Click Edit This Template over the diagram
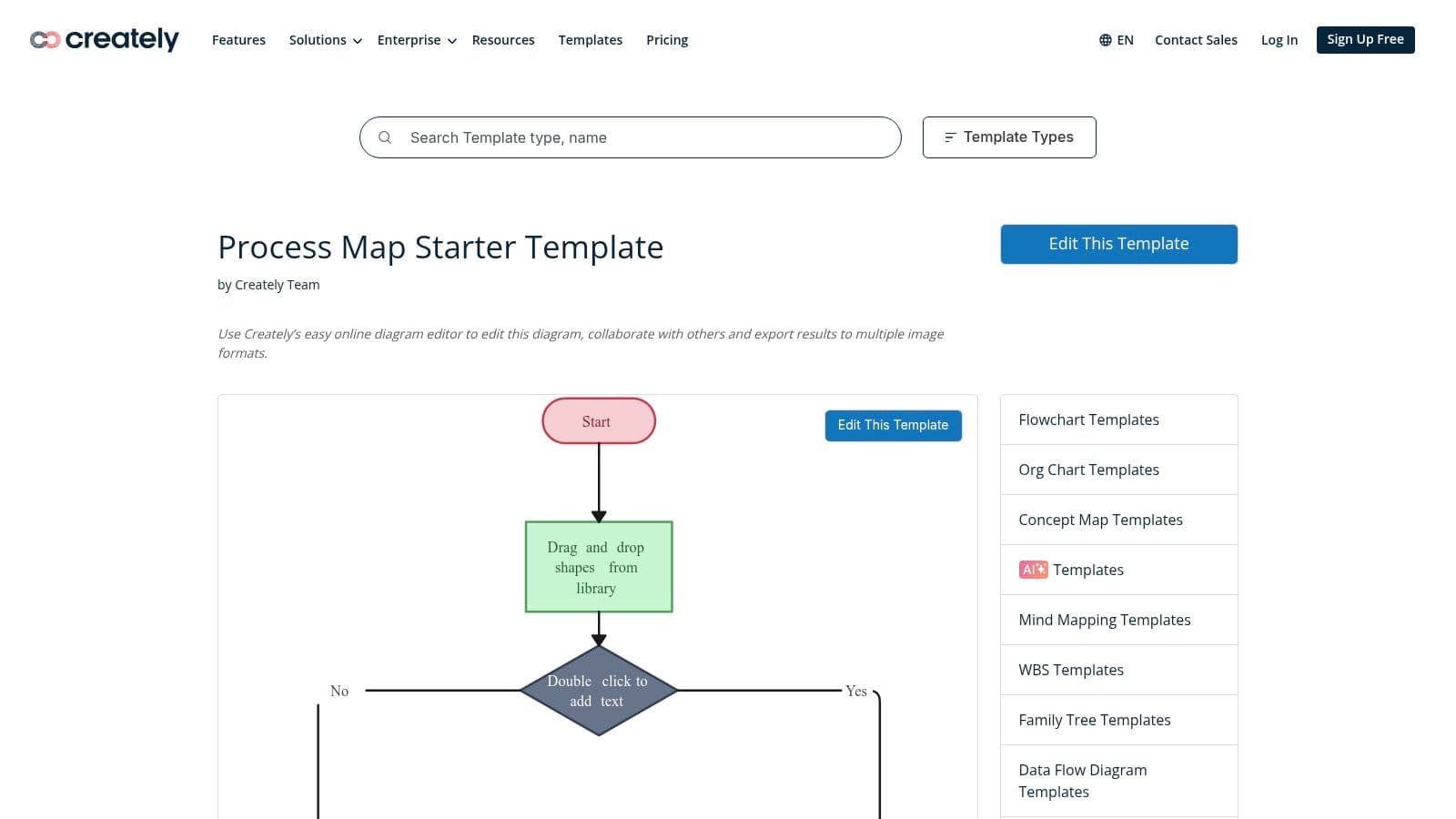The height and width of the screenshot is (819, 1456). point(893,425)
